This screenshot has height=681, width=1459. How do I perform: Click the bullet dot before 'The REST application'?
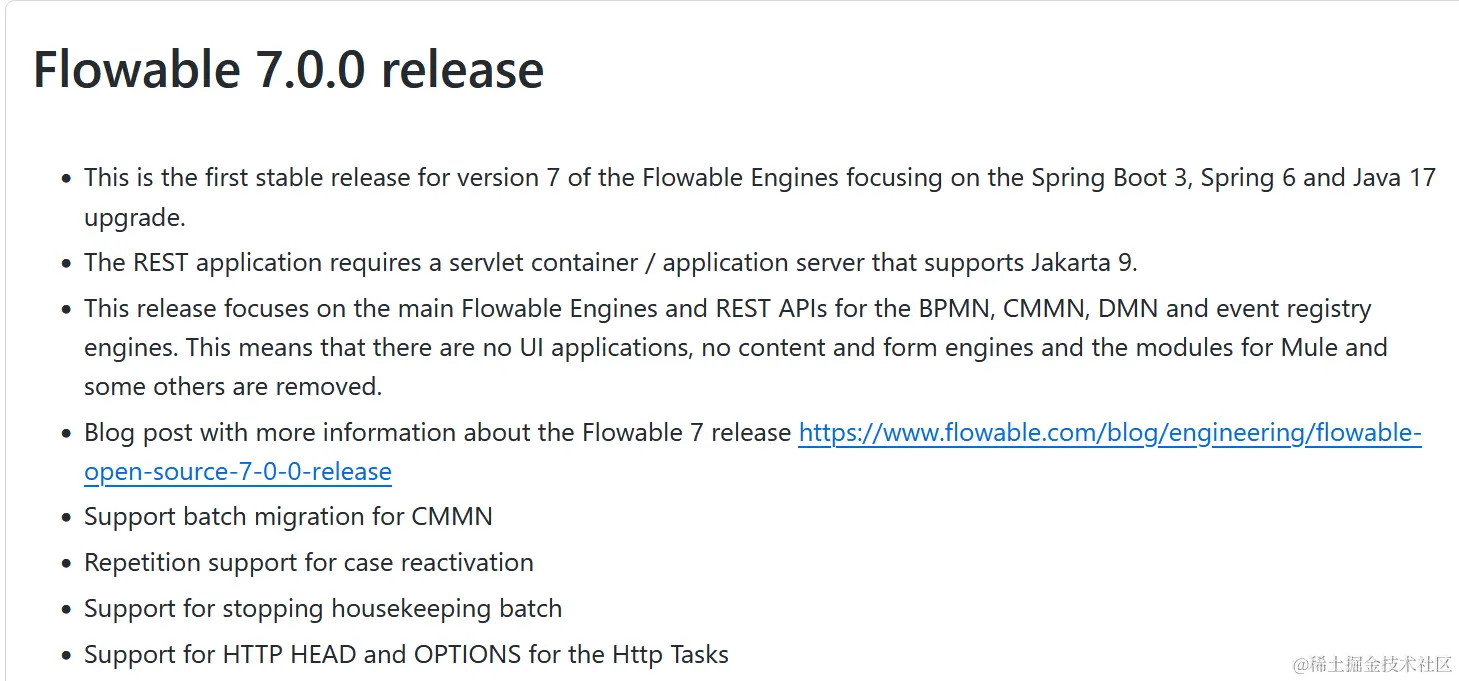(66, 265)
